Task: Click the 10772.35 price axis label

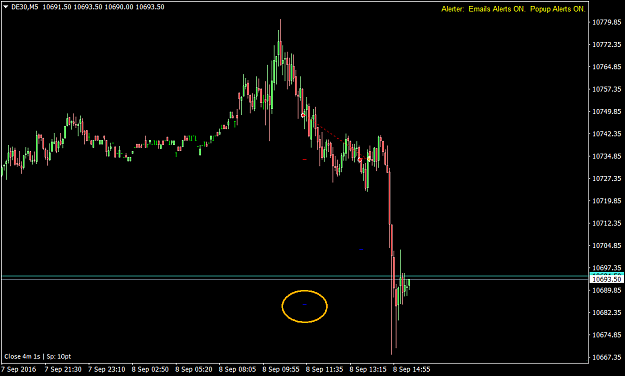Action: [x=607, y=44]
